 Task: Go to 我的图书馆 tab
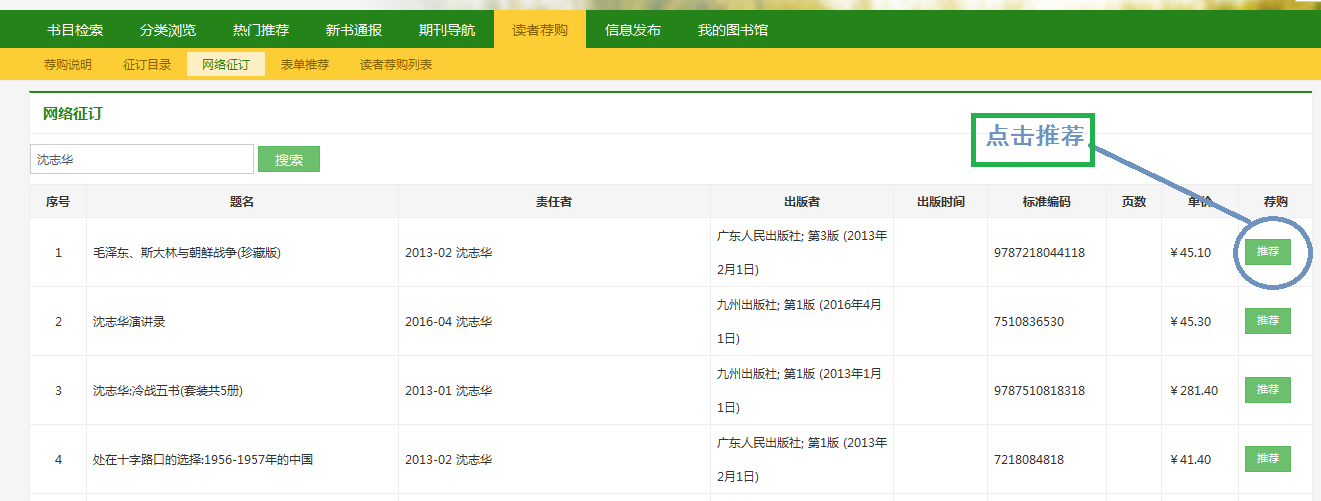733,30
